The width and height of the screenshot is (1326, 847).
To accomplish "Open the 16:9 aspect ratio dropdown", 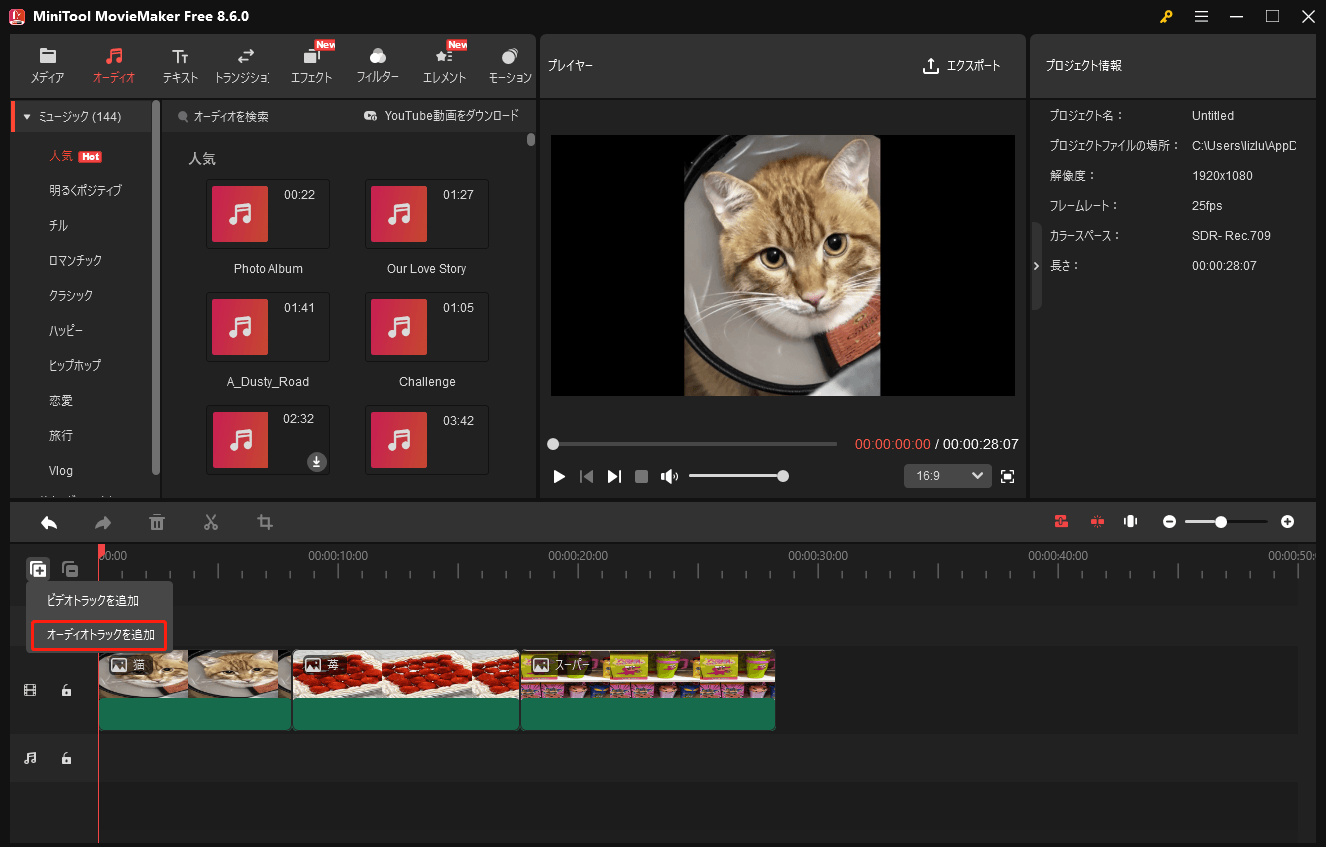I will coord(947,476).
